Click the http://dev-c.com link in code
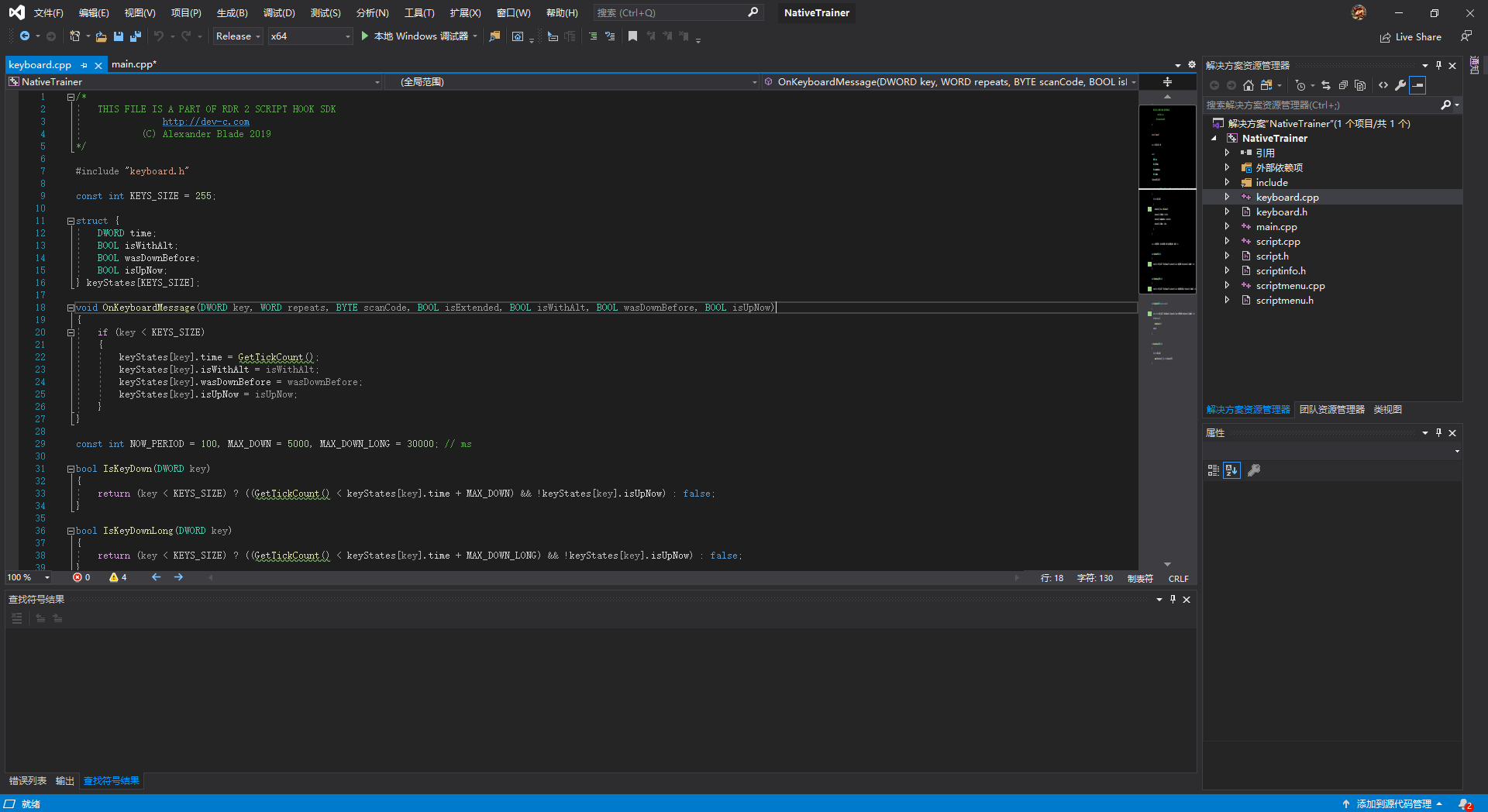1488x812 pixels. [x=205, y=122]
